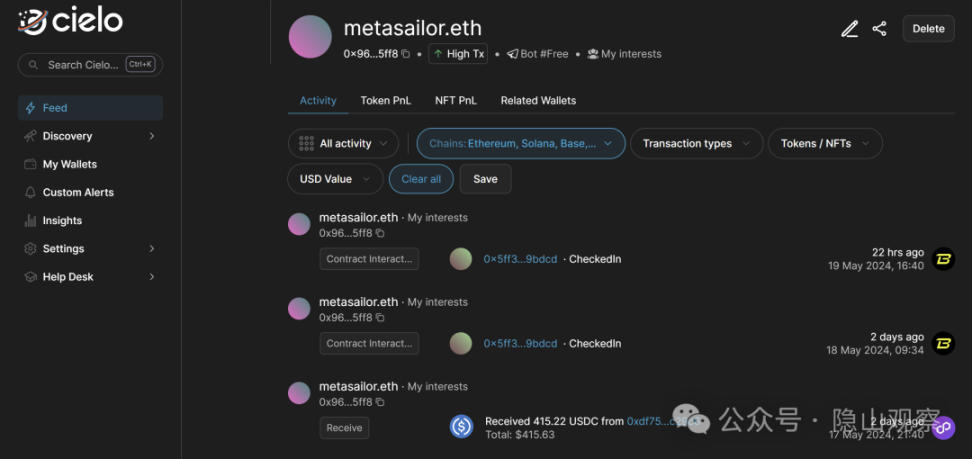Open the All activity dropdown

click(x=343, y=143)
